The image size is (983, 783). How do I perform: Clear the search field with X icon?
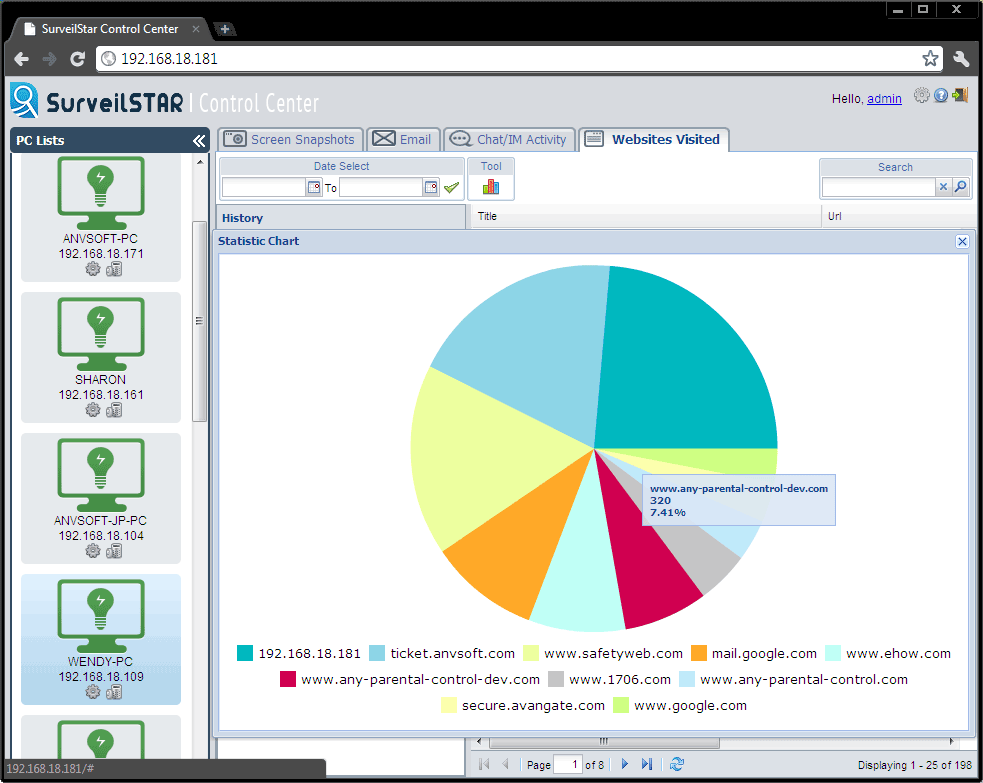pyautogui.click(x=943, y=187)
